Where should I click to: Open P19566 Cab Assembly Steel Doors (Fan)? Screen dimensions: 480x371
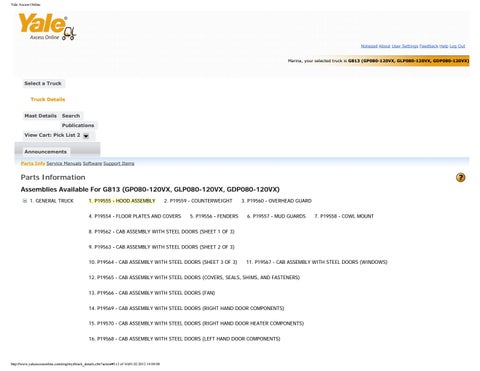click(152, 293)
